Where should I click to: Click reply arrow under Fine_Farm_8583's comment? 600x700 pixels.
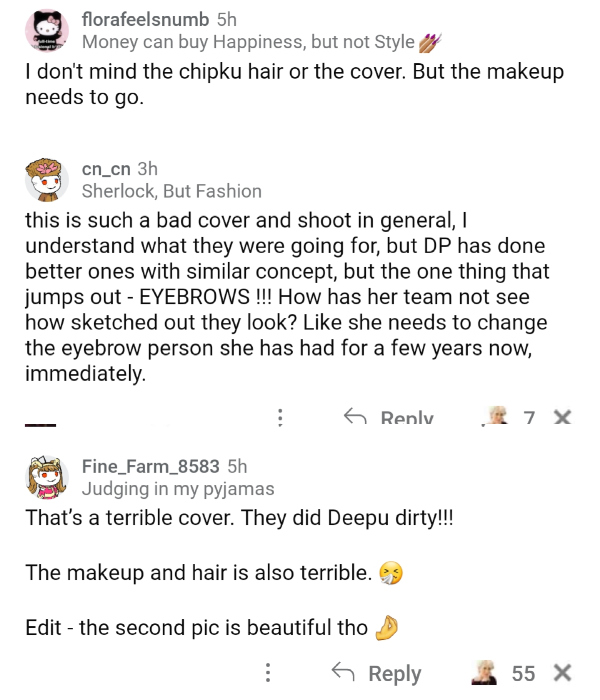click(x=344, y=673)
